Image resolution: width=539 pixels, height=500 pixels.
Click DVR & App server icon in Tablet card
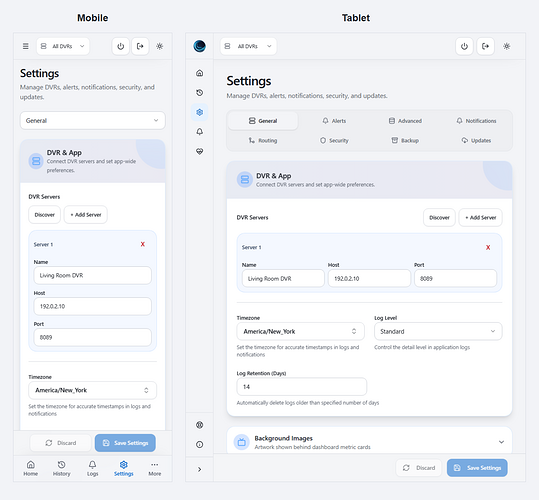(245, 179)
